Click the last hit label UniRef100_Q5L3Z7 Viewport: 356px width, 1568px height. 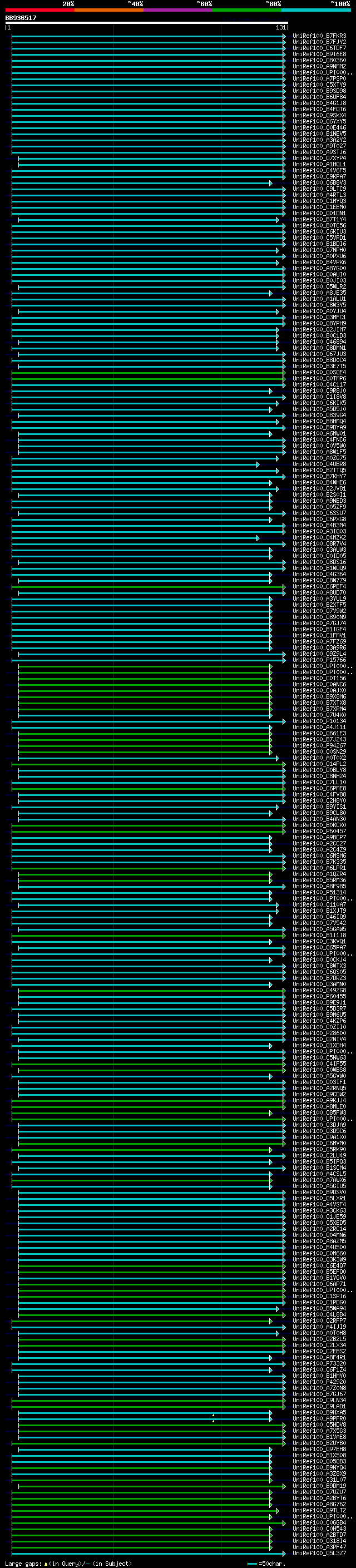click(319, 1553)
